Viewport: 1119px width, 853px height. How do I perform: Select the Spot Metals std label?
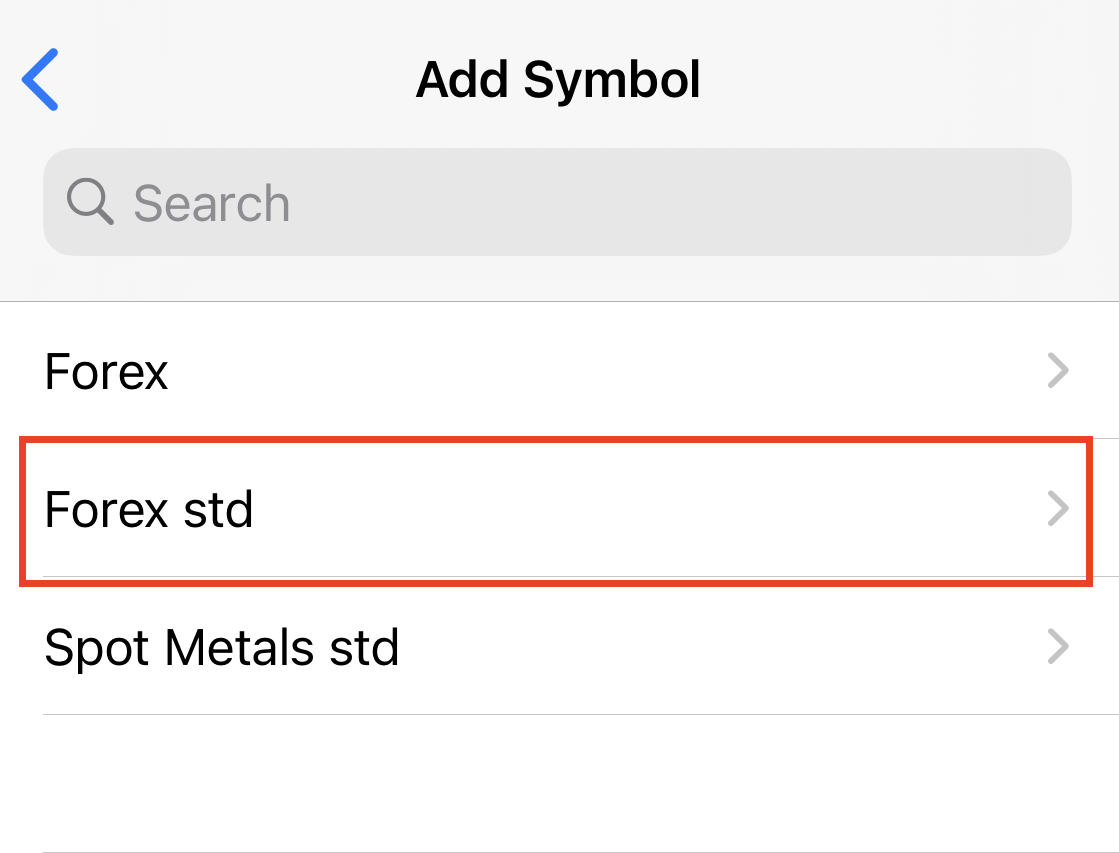click(222, 647)
